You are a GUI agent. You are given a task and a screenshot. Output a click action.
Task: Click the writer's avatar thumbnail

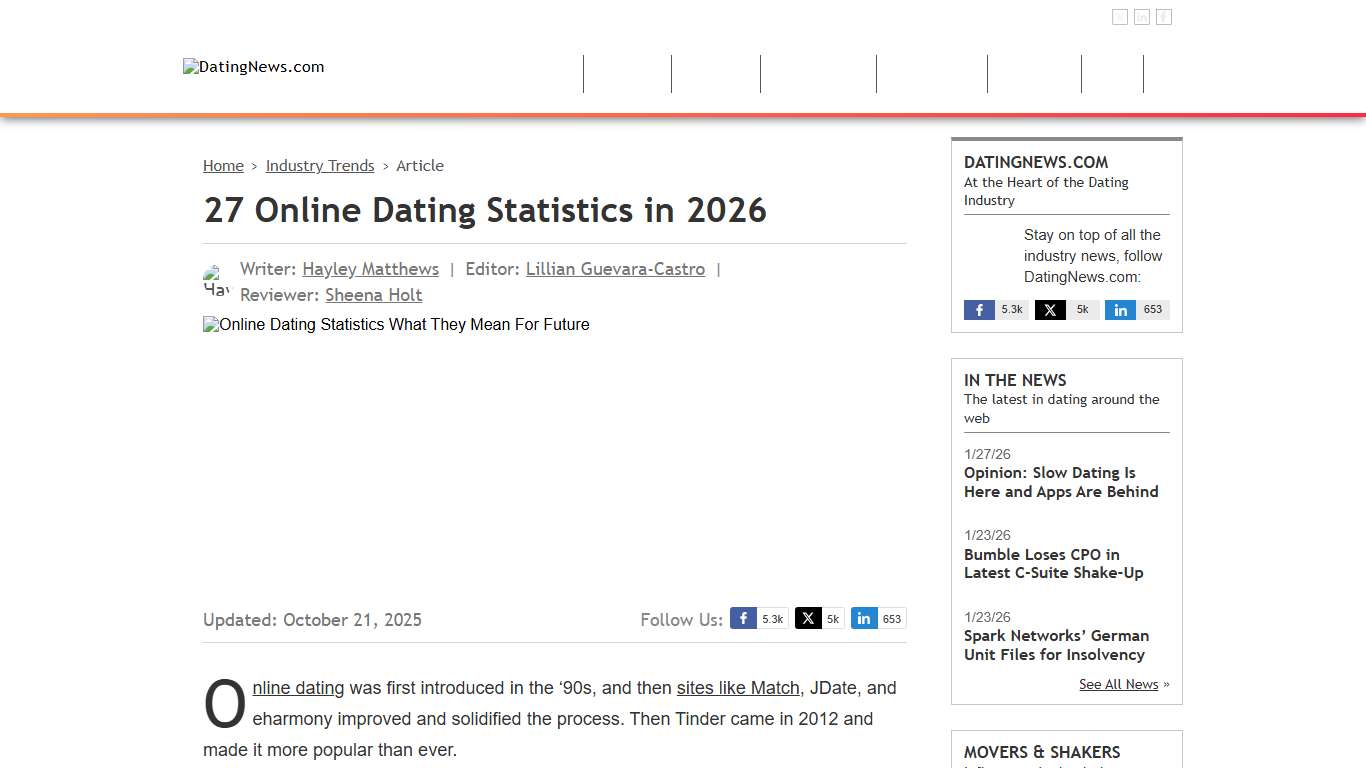point(215,281)
